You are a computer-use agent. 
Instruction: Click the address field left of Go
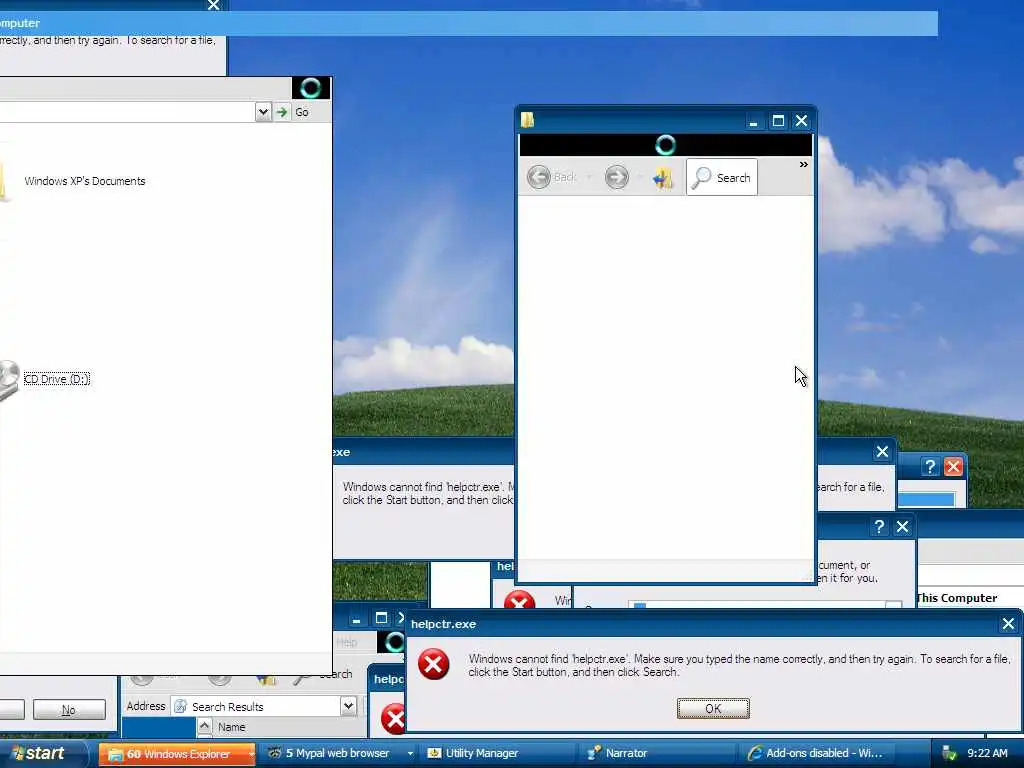(x=127, y=112)
